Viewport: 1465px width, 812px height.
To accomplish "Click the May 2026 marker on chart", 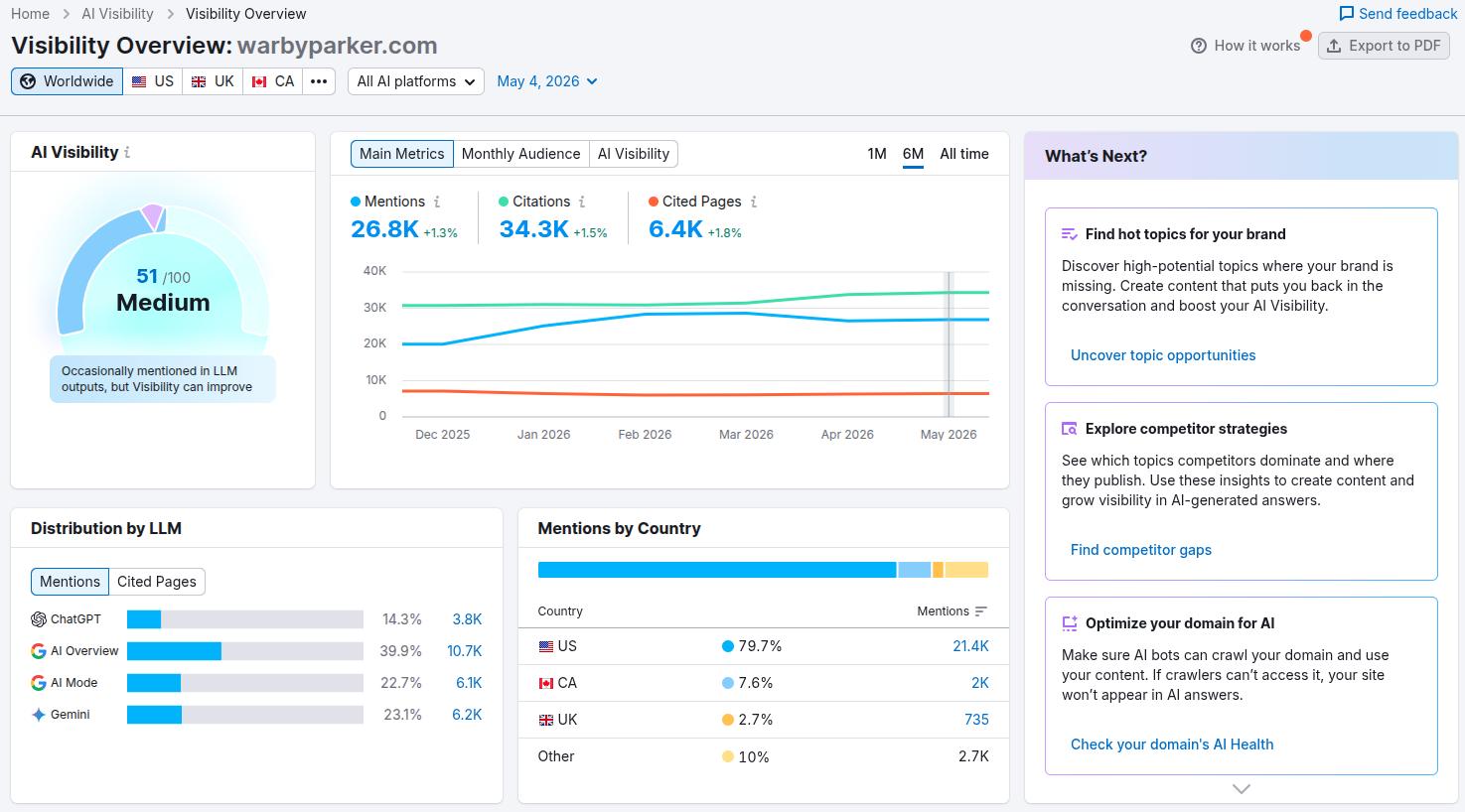I will pos(949,344).
